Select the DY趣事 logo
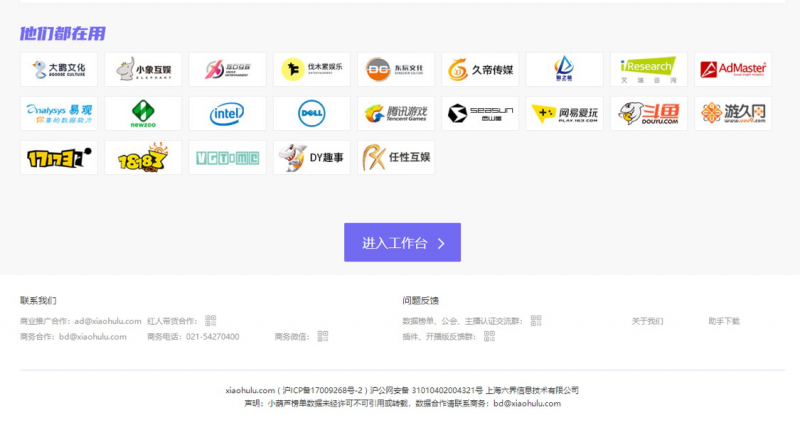Viewport: 800px width, 425px height. click(x=312, y=158)
